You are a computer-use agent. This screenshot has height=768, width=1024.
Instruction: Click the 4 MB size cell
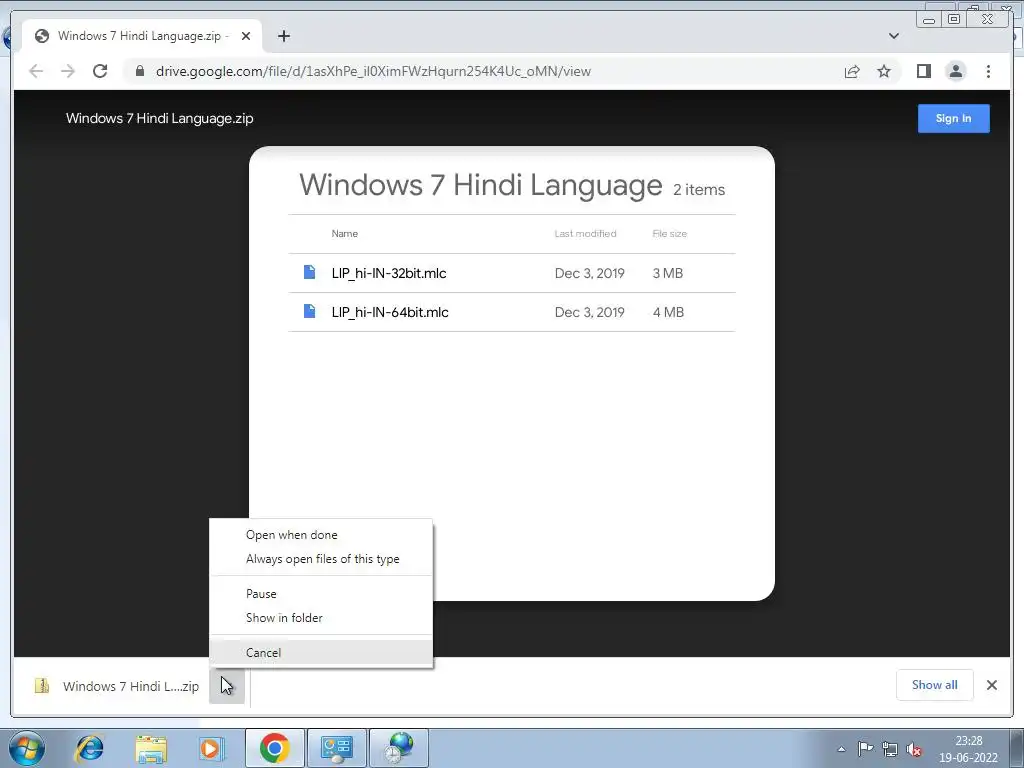(668, 312)
